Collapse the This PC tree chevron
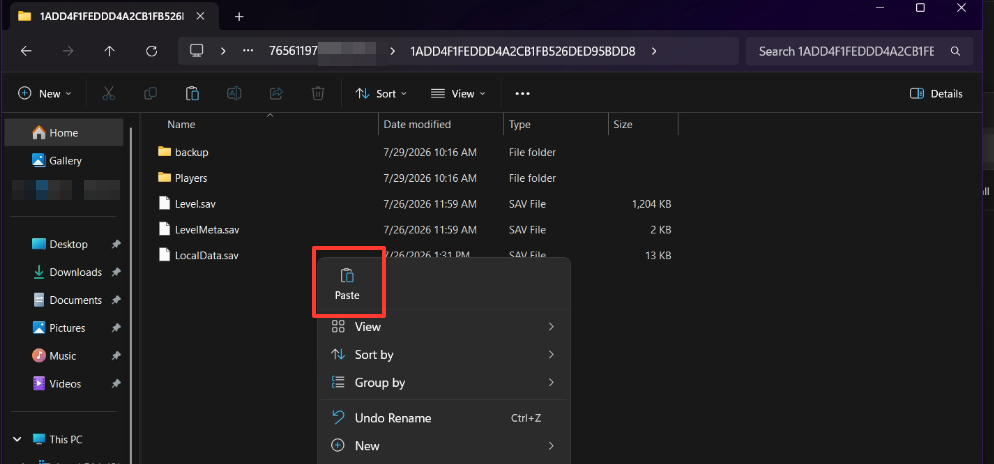The height and width of the screenshot is (464, 994). pos(16,439)
